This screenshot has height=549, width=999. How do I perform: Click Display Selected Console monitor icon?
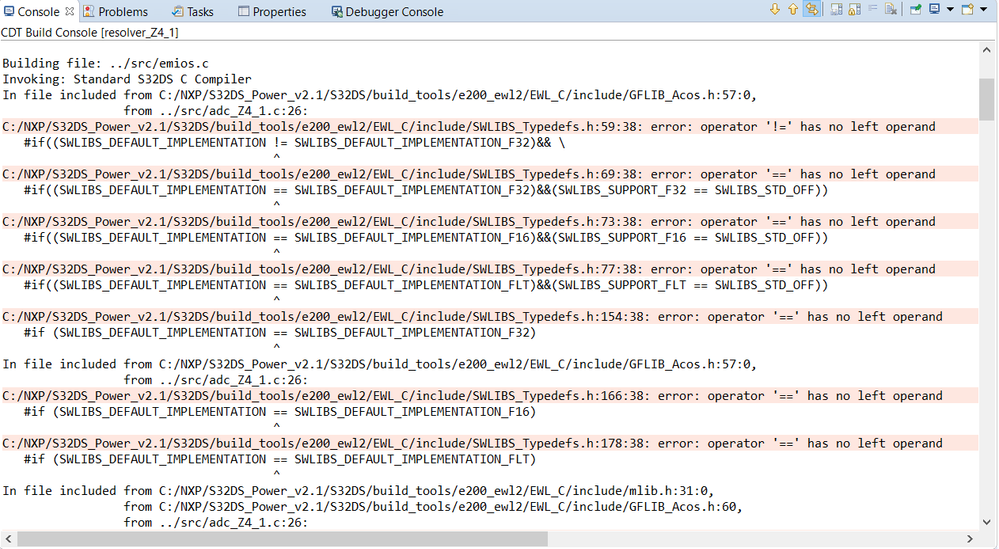[x=934, y=8]
